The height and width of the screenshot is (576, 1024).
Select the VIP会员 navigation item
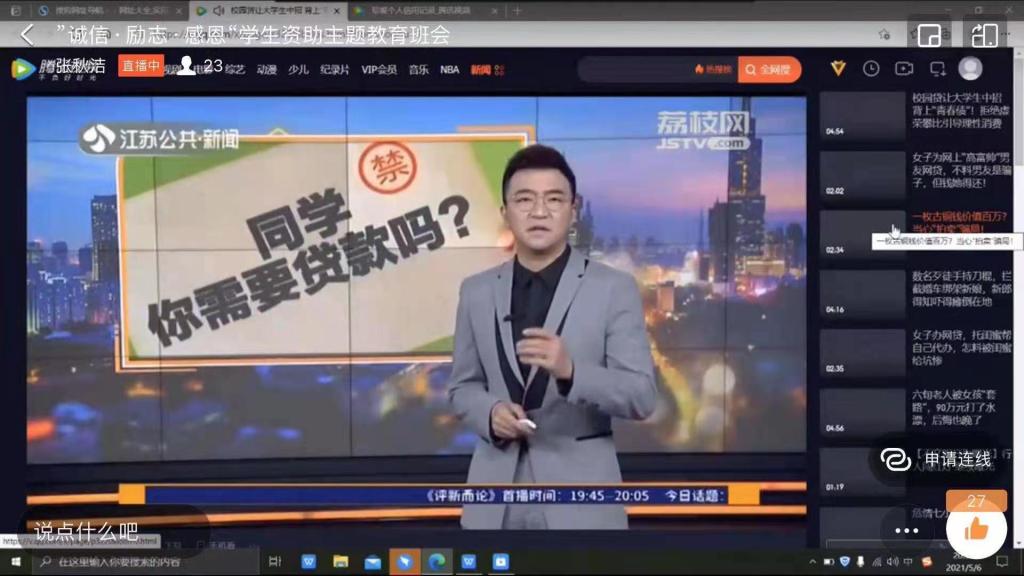click(x=379, y=69)
